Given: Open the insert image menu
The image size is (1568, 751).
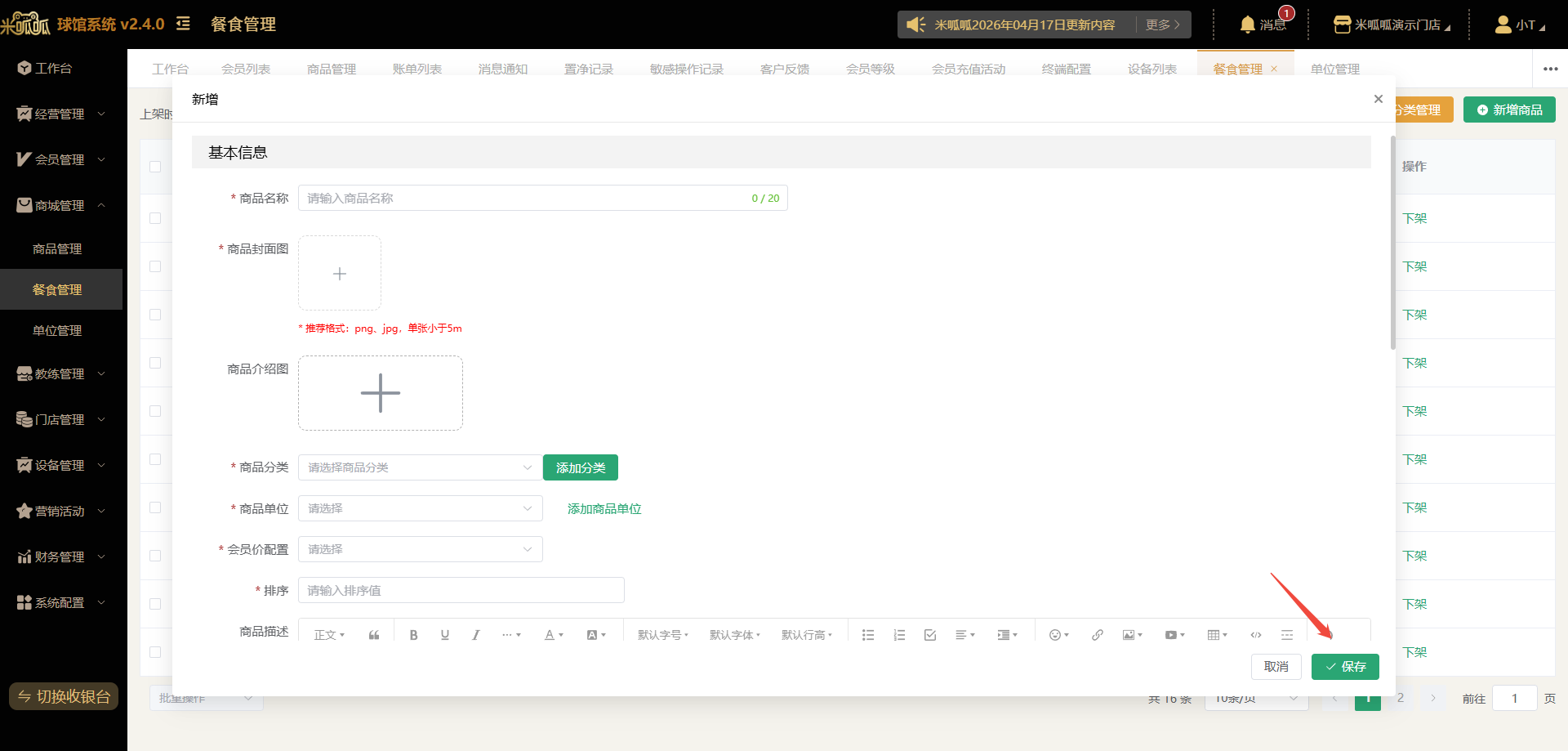Looking at the screenshot, I should coord(1132,635).
